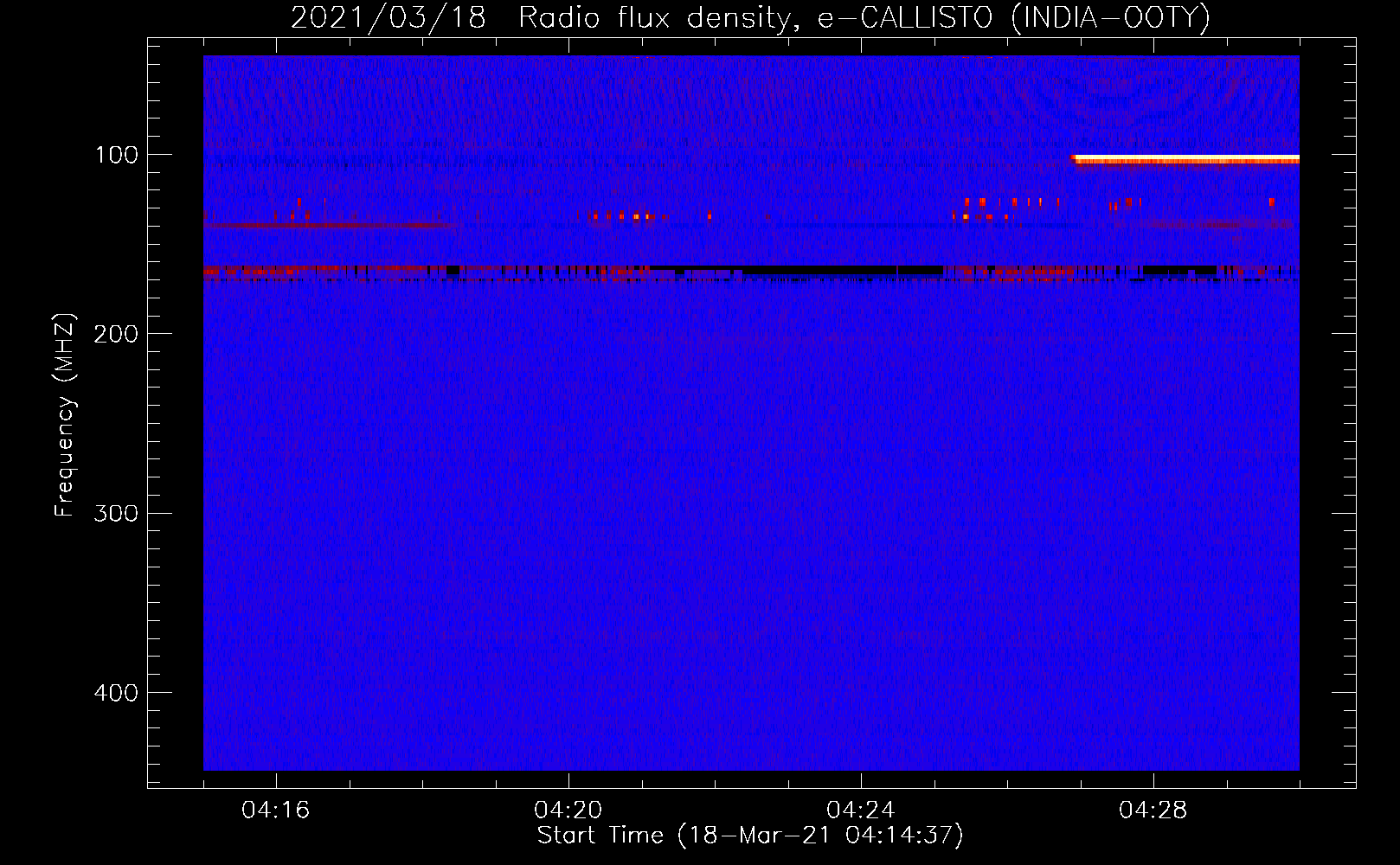Viewport: 1400px width, 865px height.
Task: Click the 200 frequency tick label
Action: pyautogui.click(x=116, y=334)
